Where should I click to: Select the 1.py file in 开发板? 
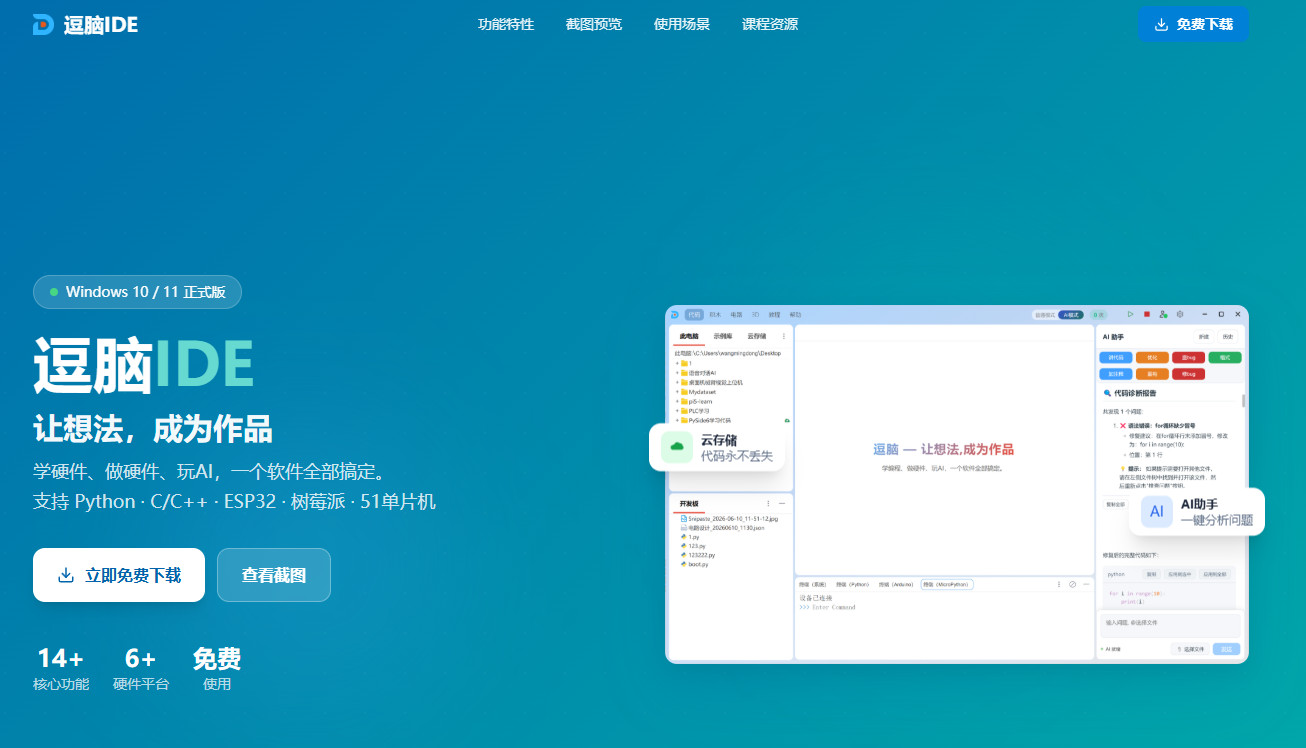coord(689,537)
